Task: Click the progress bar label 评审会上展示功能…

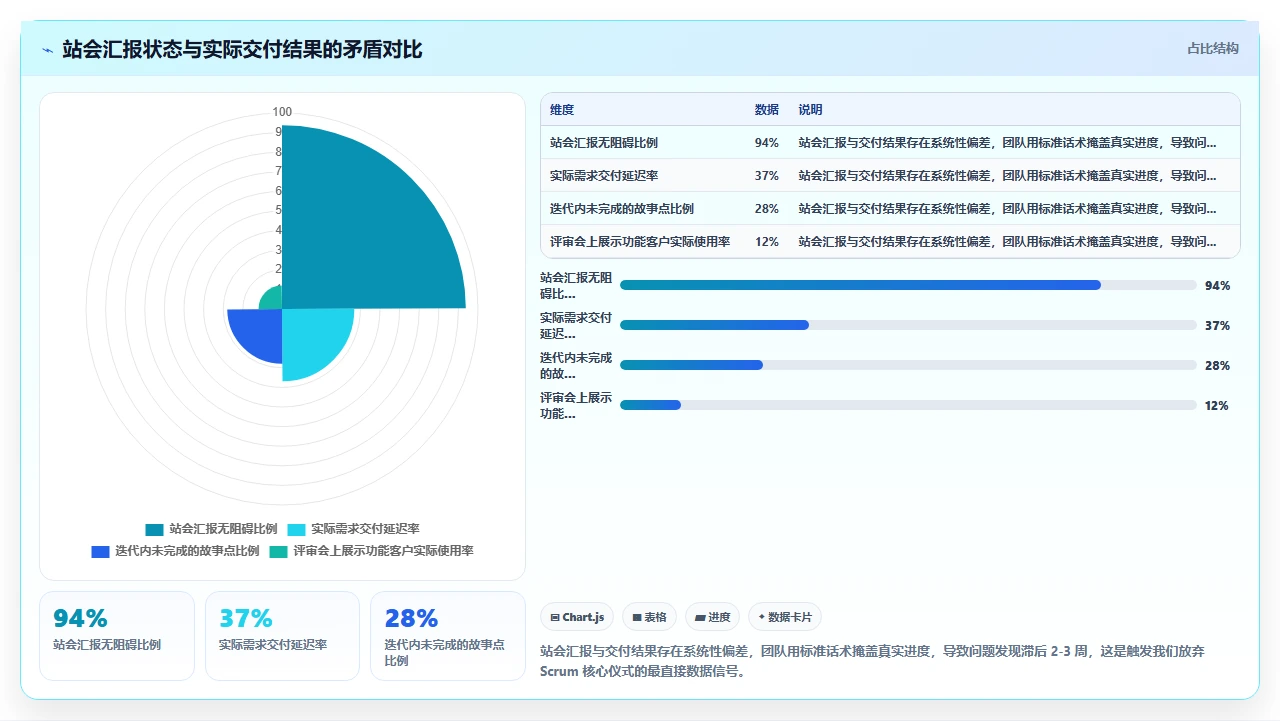Action: coord(576,405)
